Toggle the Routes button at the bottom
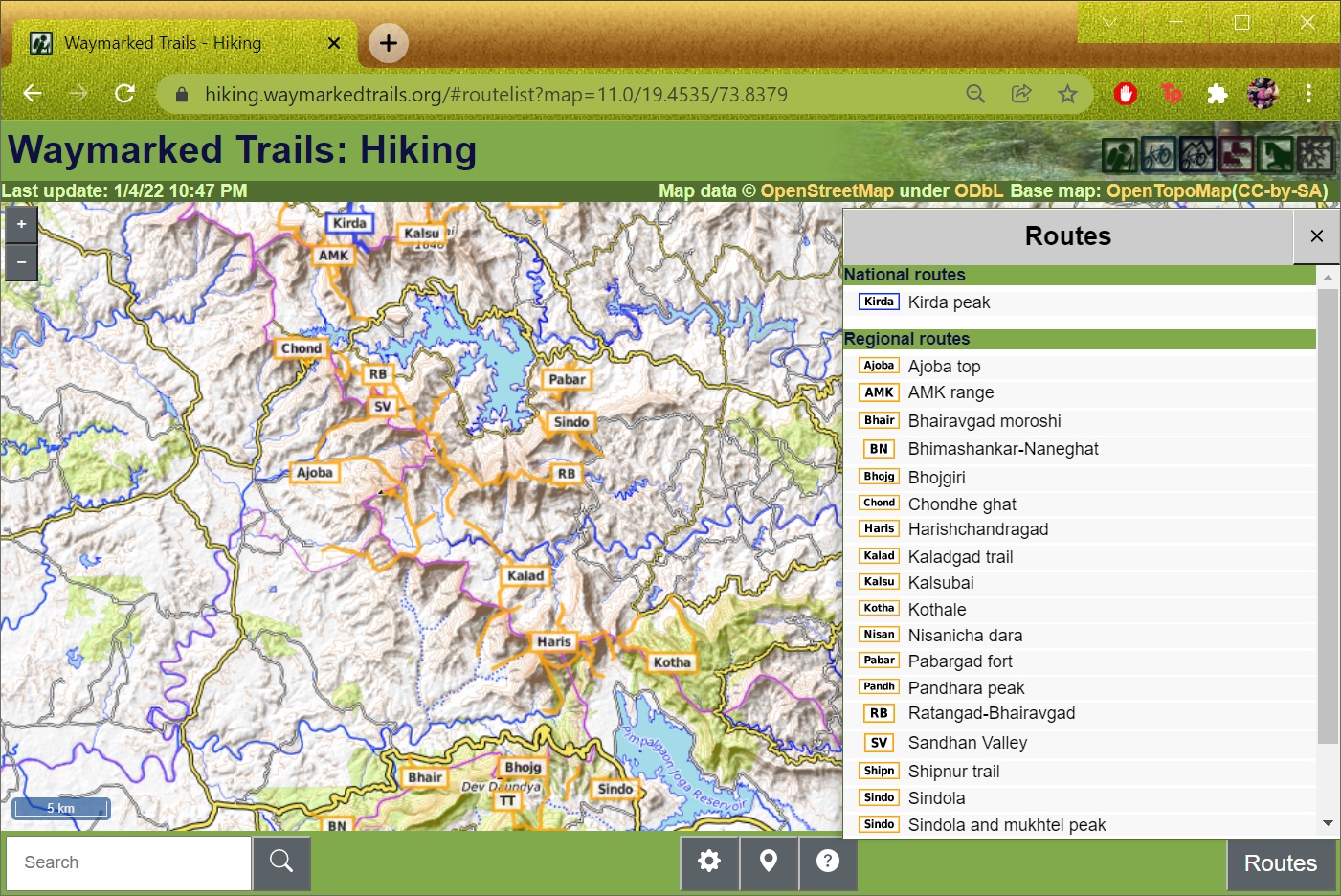This screenshot has width=1341, height=896. pos(1281,863)
